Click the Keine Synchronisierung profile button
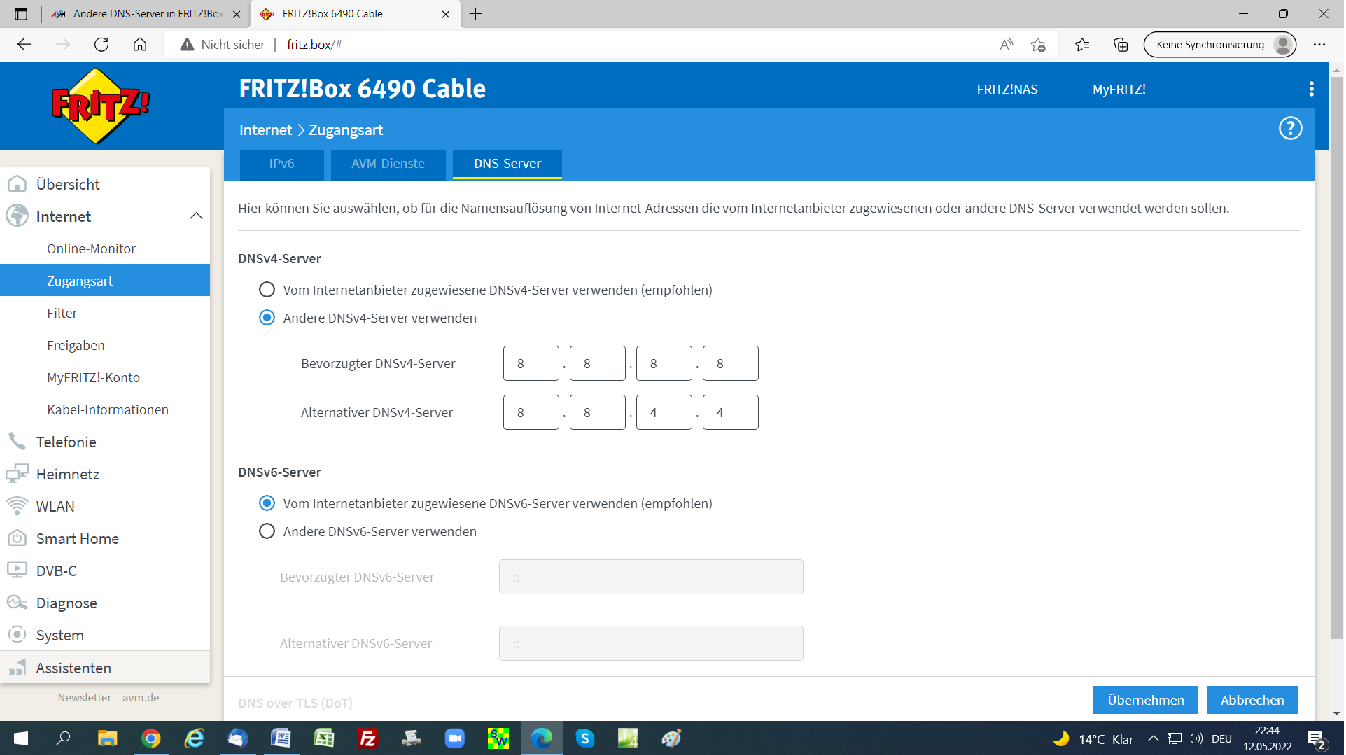1346x755 pixels. tap(1222, 44)
